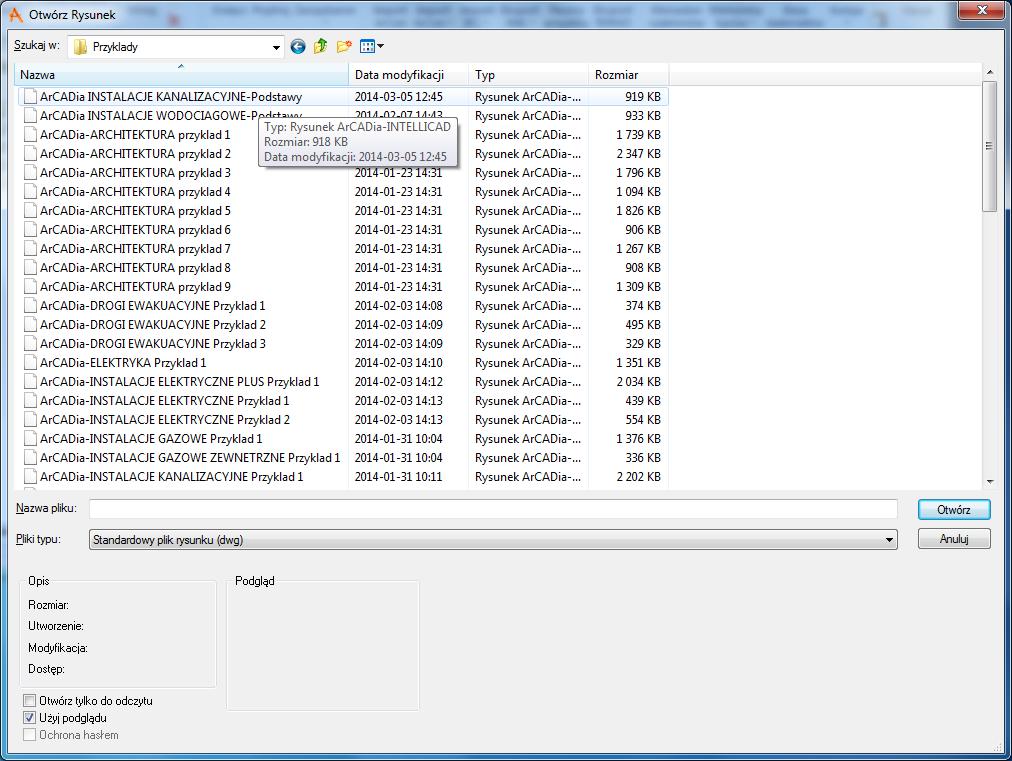Select ArCADia-DROGI EWAKUACYJNE Przyklad 1

pyautogui.click(x=152, y=306)
